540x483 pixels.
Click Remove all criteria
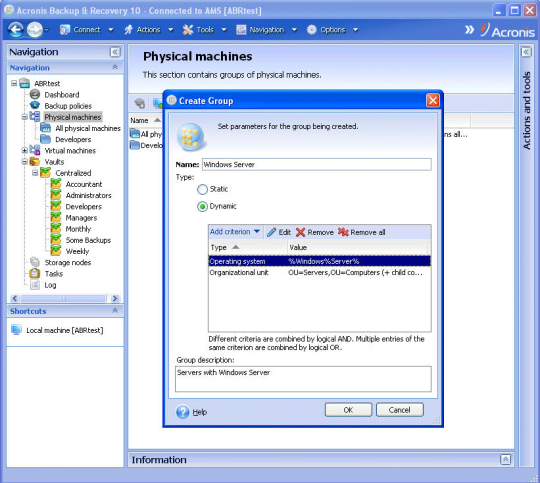pos(362,232)
